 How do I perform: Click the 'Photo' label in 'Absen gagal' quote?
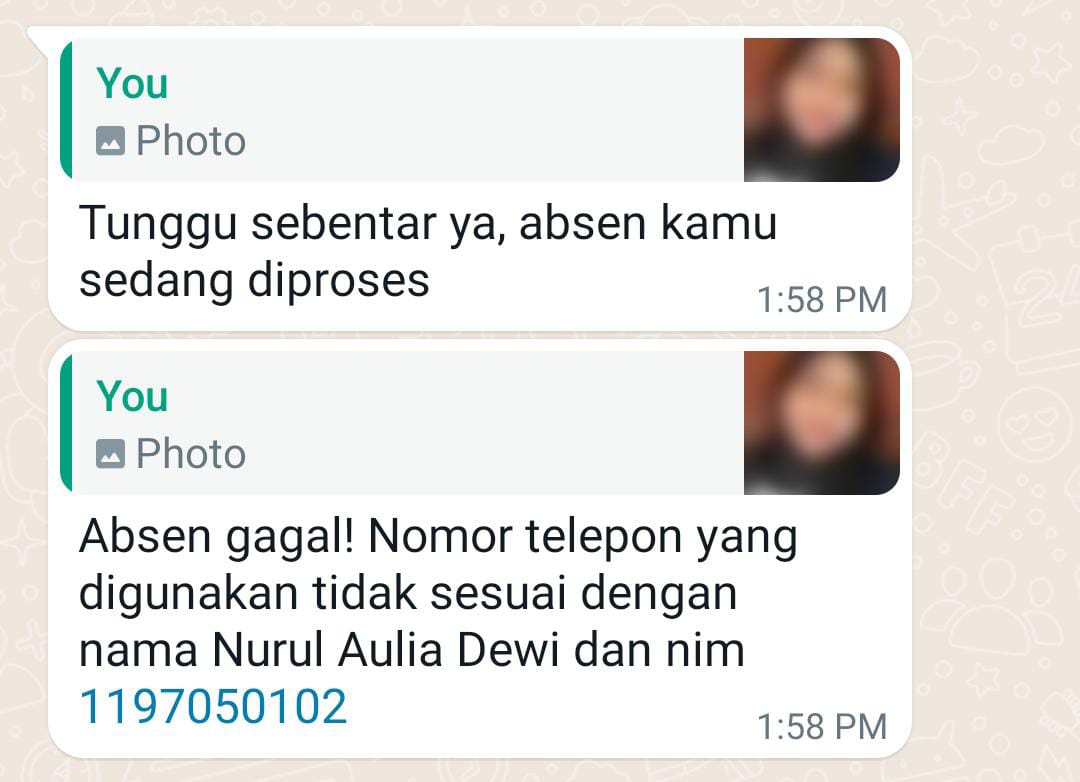(191, 453)
